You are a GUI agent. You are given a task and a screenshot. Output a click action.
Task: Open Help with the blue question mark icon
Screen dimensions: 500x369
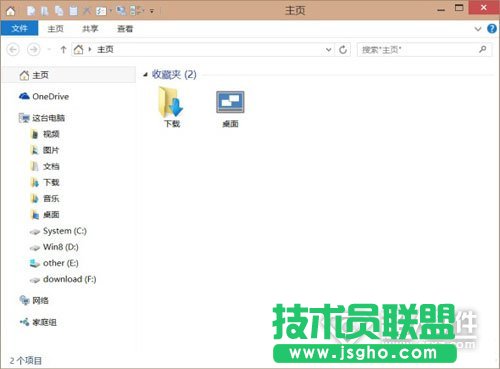click(x=492, y=29)
